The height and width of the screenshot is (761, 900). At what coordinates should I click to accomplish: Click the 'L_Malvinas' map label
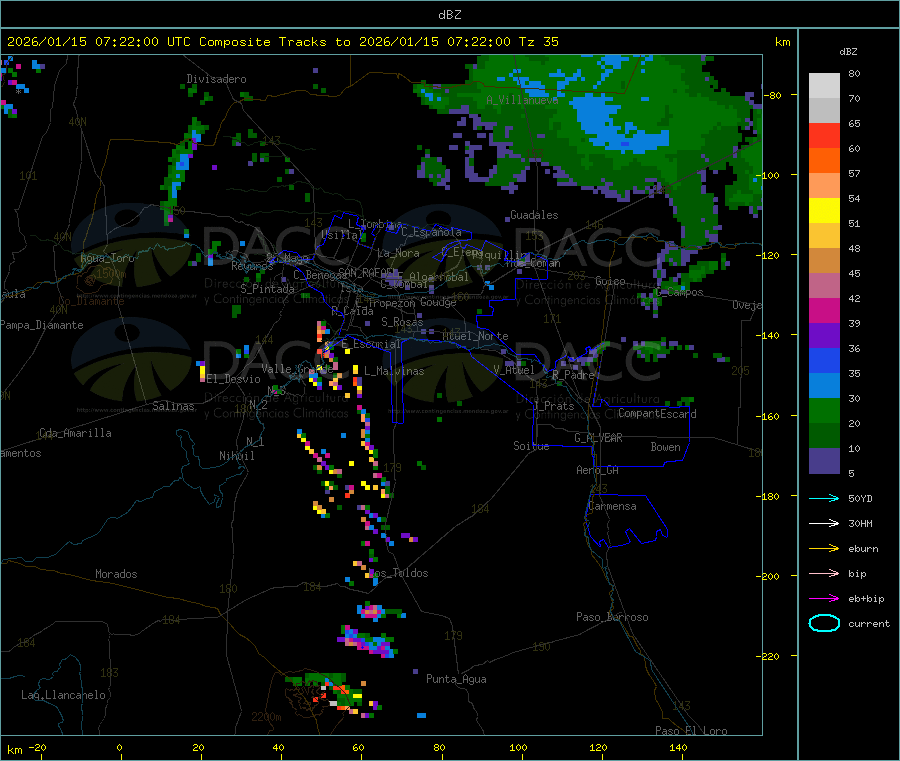point(394,371)
